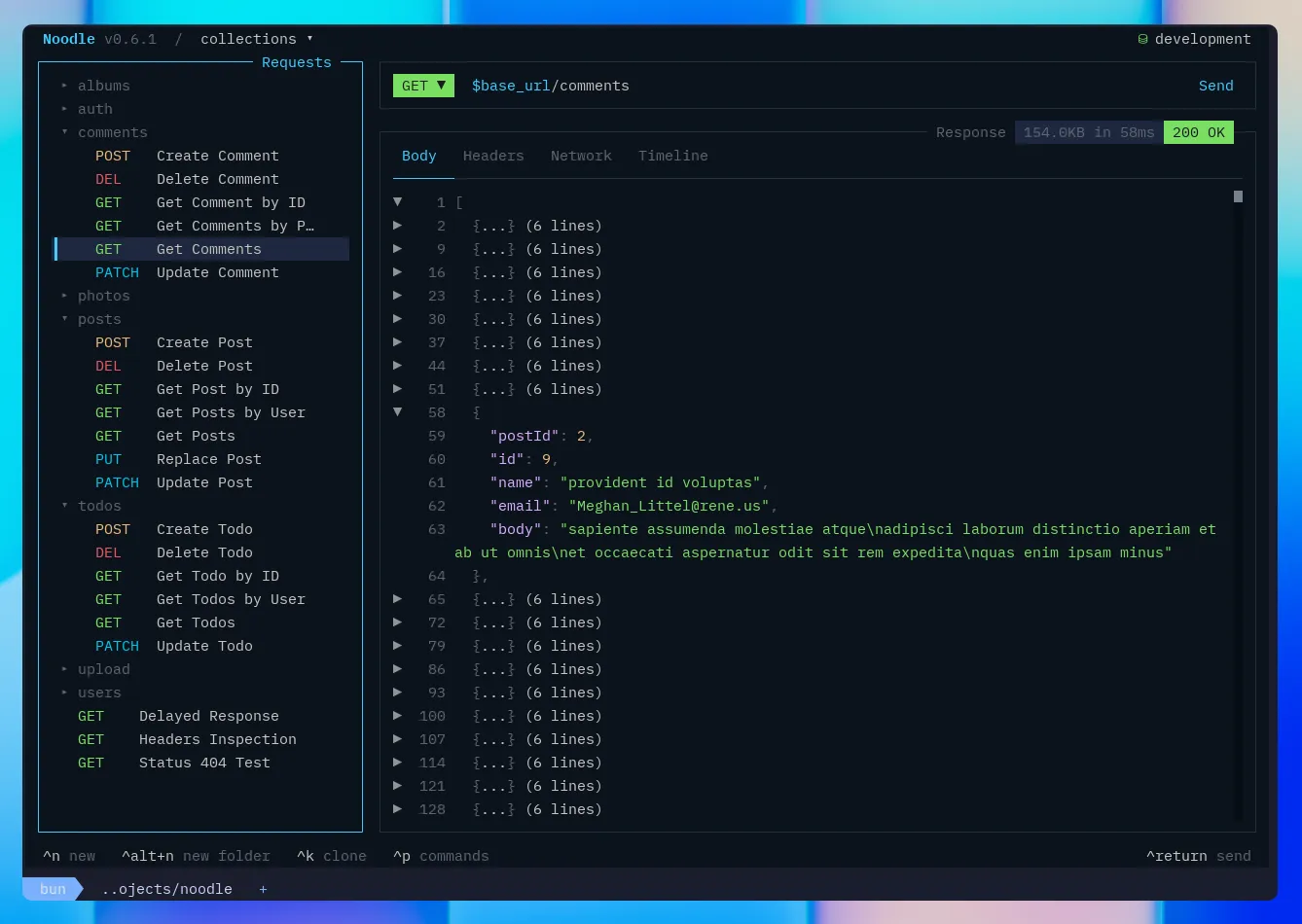
Task: Click the request URL input field
Action: 825,86
